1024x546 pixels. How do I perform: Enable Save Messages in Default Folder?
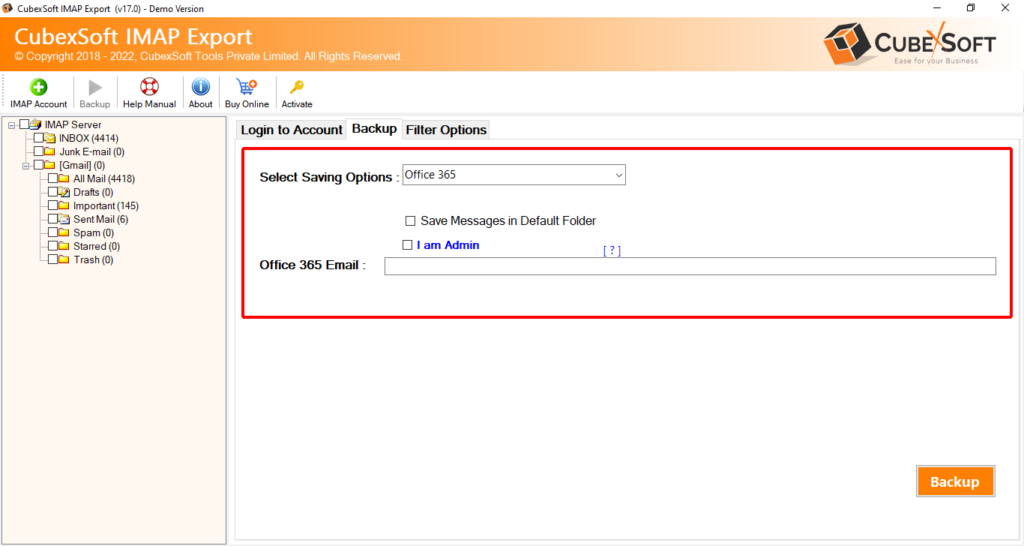[410, 221]
